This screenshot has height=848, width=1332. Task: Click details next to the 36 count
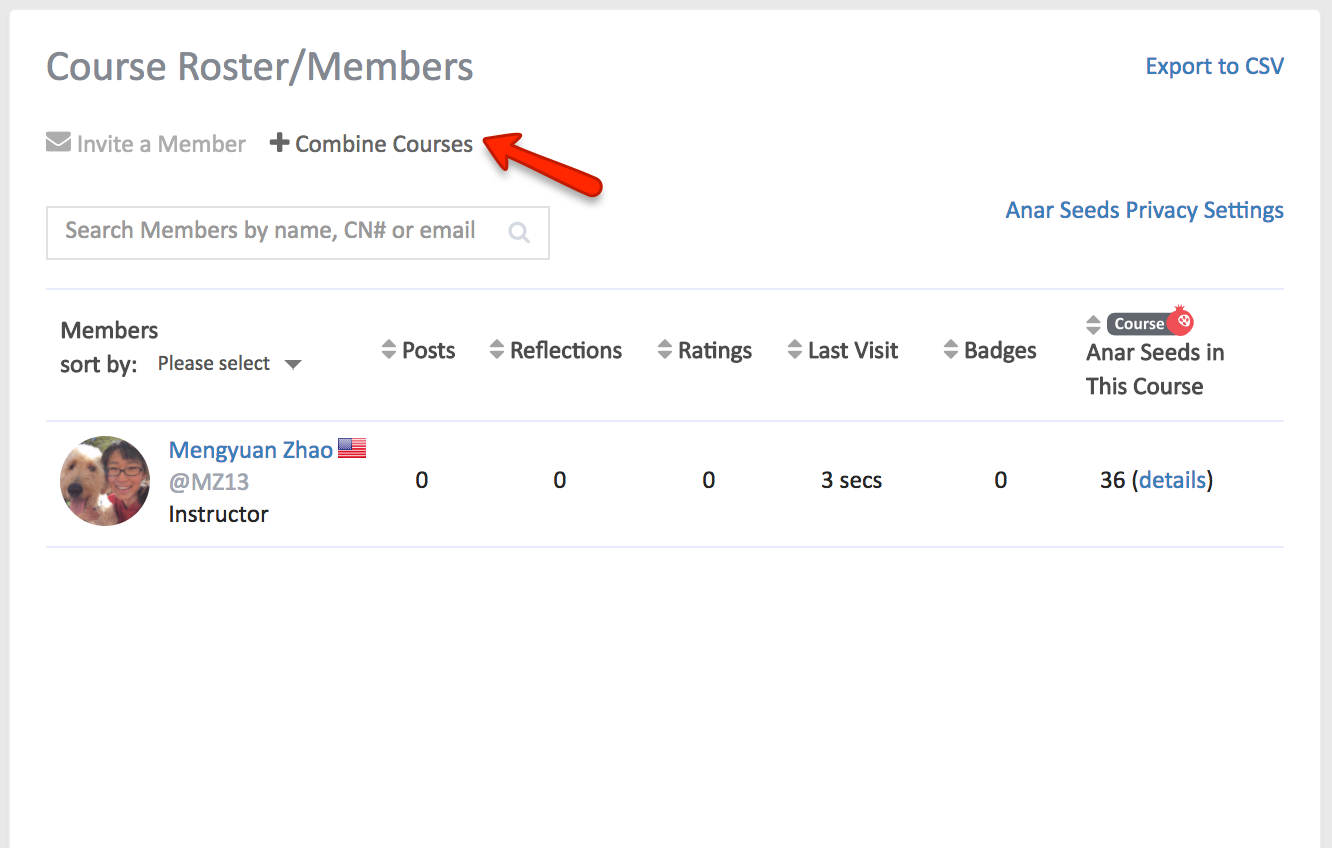[x=1172, y=480]
